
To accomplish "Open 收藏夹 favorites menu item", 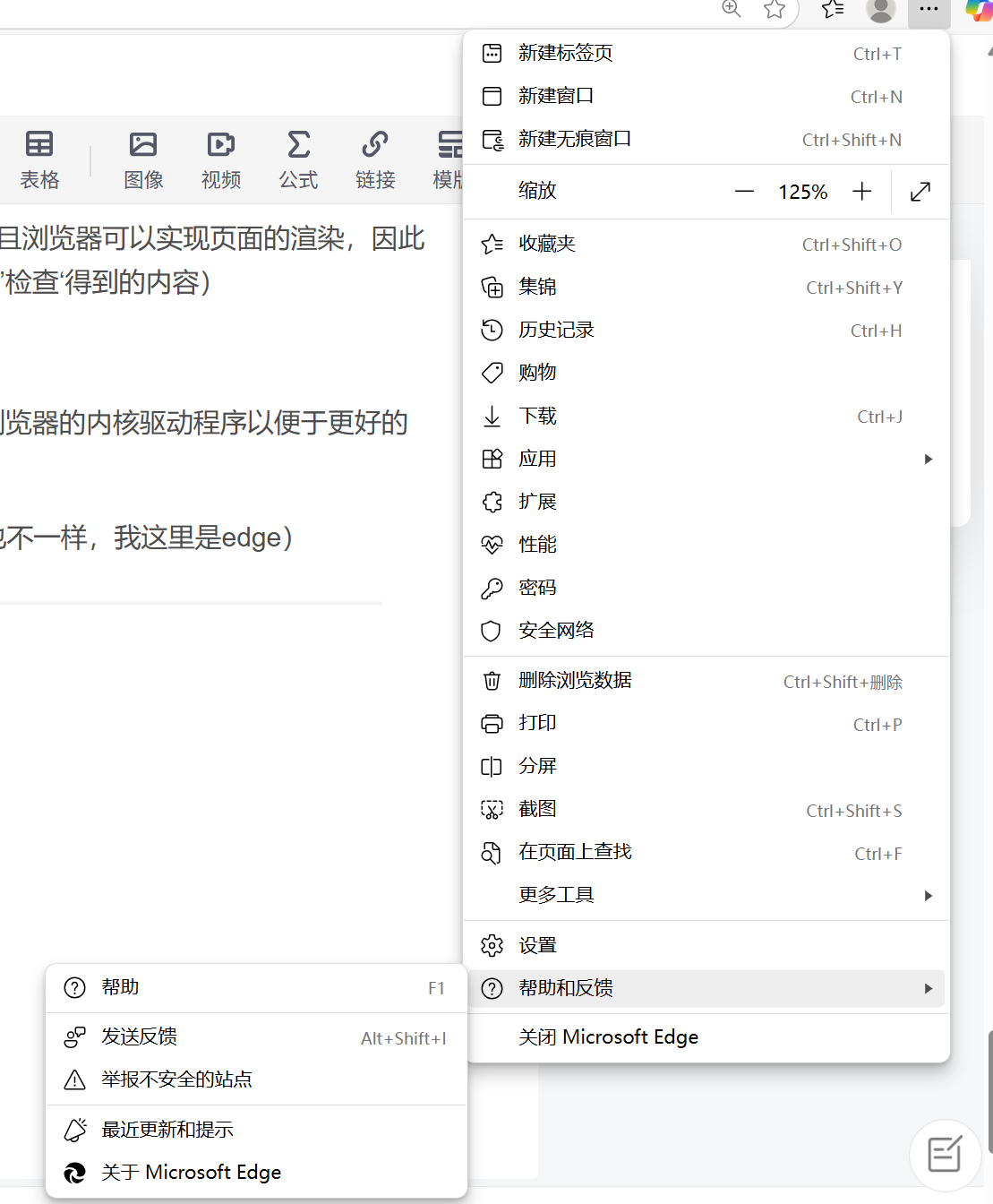I will tap(706, 245).
